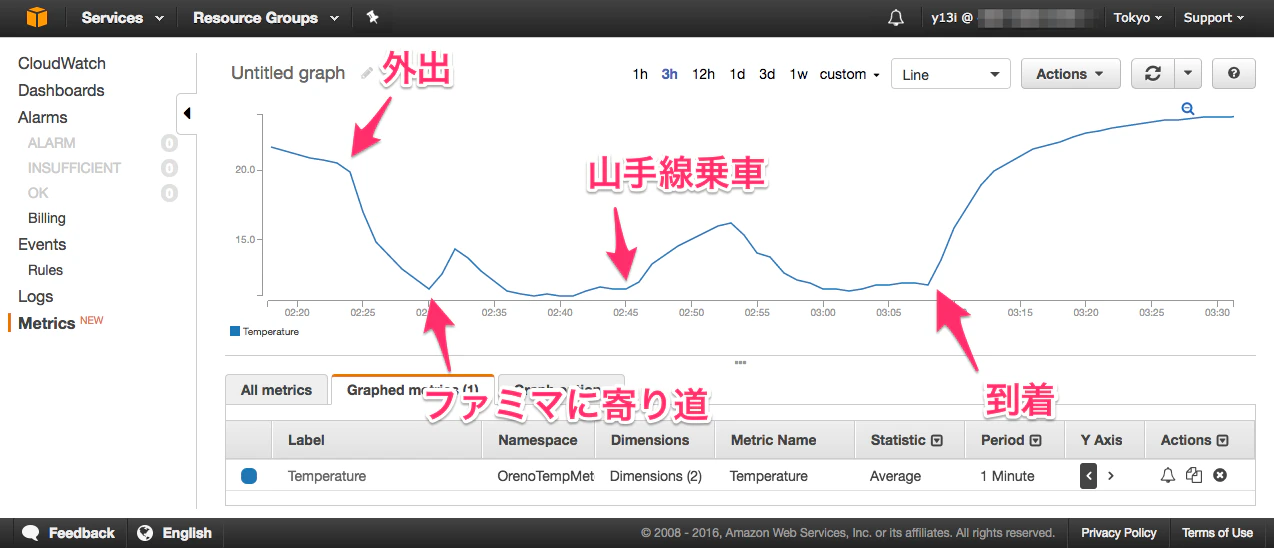The image size is (1274, 548).
Task: Open Alarms in the sidebar
Action: [x=43, y=117]
